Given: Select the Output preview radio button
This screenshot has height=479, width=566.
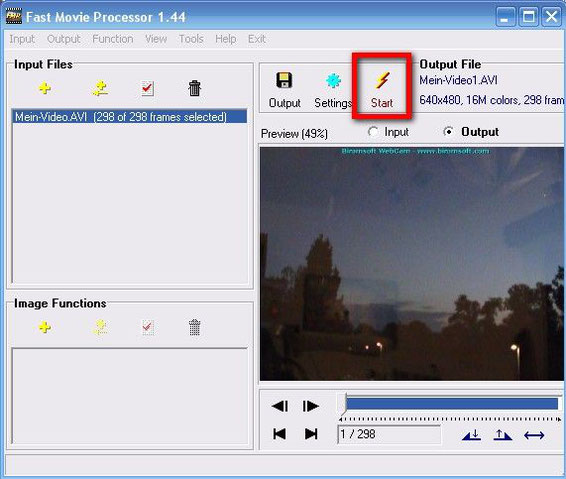Looking at the screenshot, I should pos(449,132).
